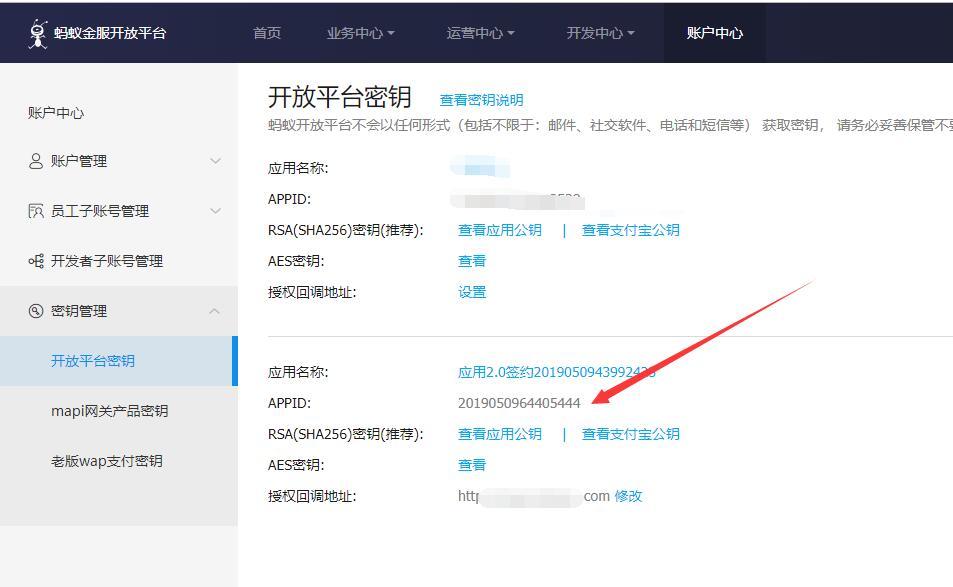Click the 密钥管理 key icon

click(x=36, y=311)
